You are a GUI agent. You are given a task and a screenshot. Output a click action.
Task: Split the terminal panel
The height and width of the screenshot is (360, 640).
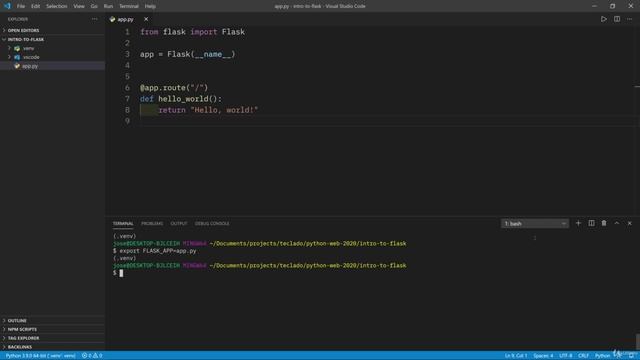(x=591, y=223)
